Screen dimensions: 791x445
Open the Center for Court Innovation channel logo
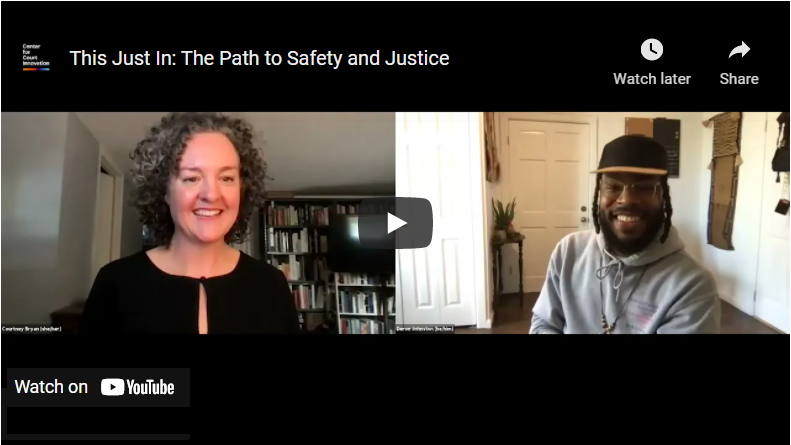pyautogui.click(x=36, y=57)
